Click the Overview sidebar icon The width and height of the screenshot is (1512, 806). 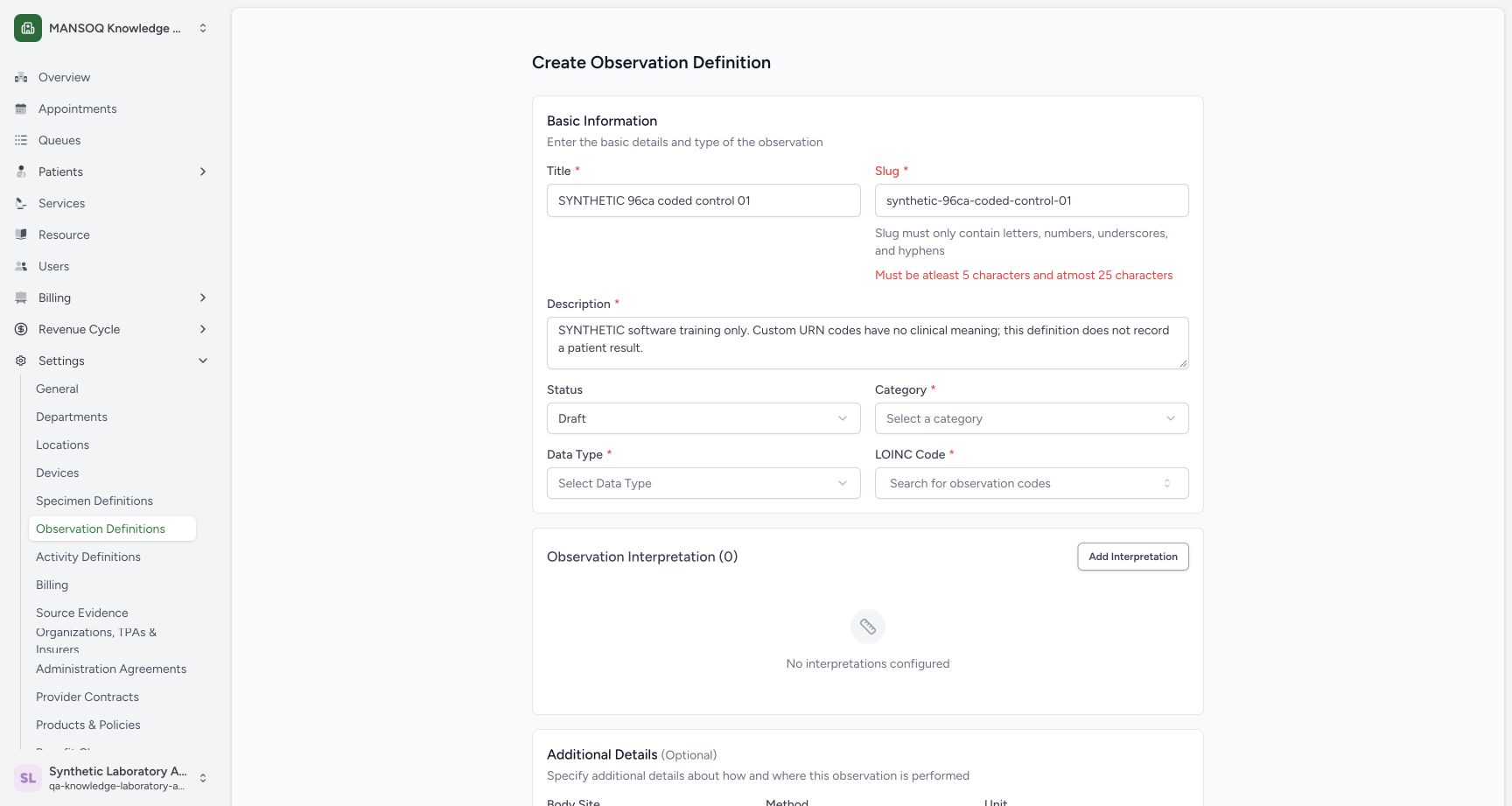point(21,77)
